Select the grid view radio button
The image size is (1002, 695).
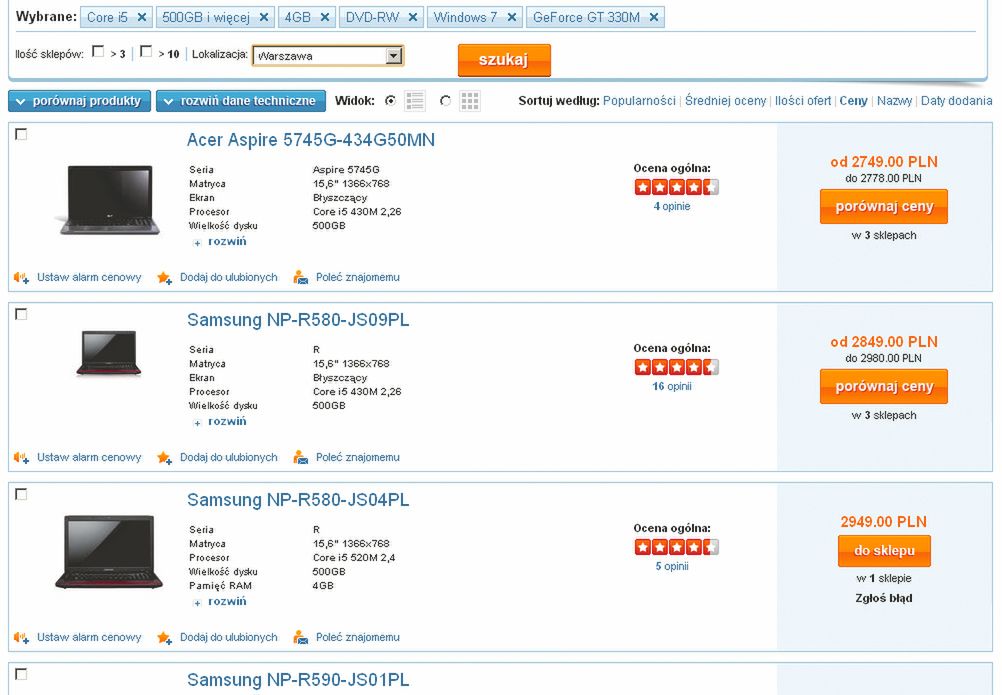click(445, 101)
